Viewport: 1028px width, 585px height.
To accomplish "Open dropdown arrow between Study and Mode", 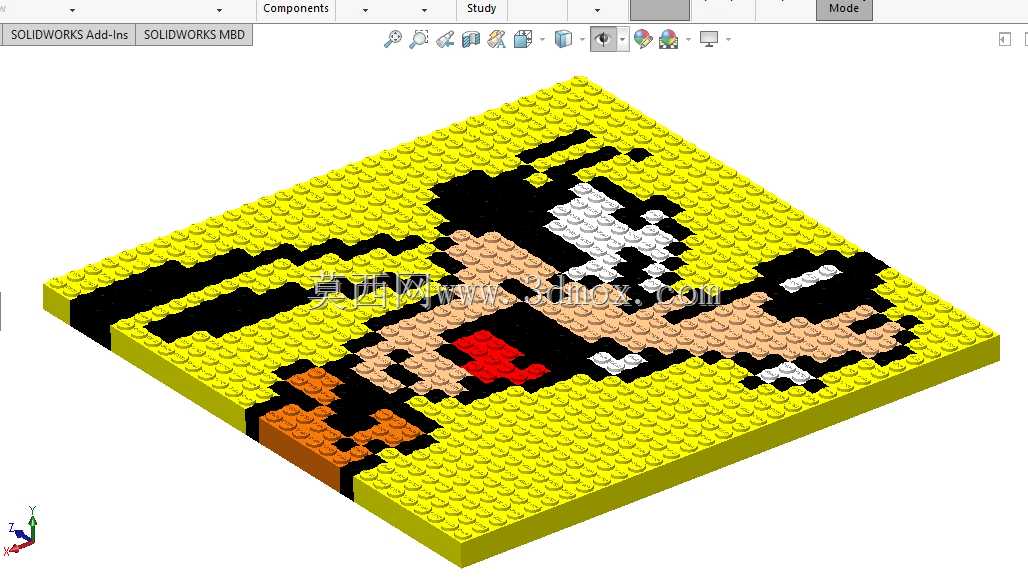I will [x=597, y=10].
